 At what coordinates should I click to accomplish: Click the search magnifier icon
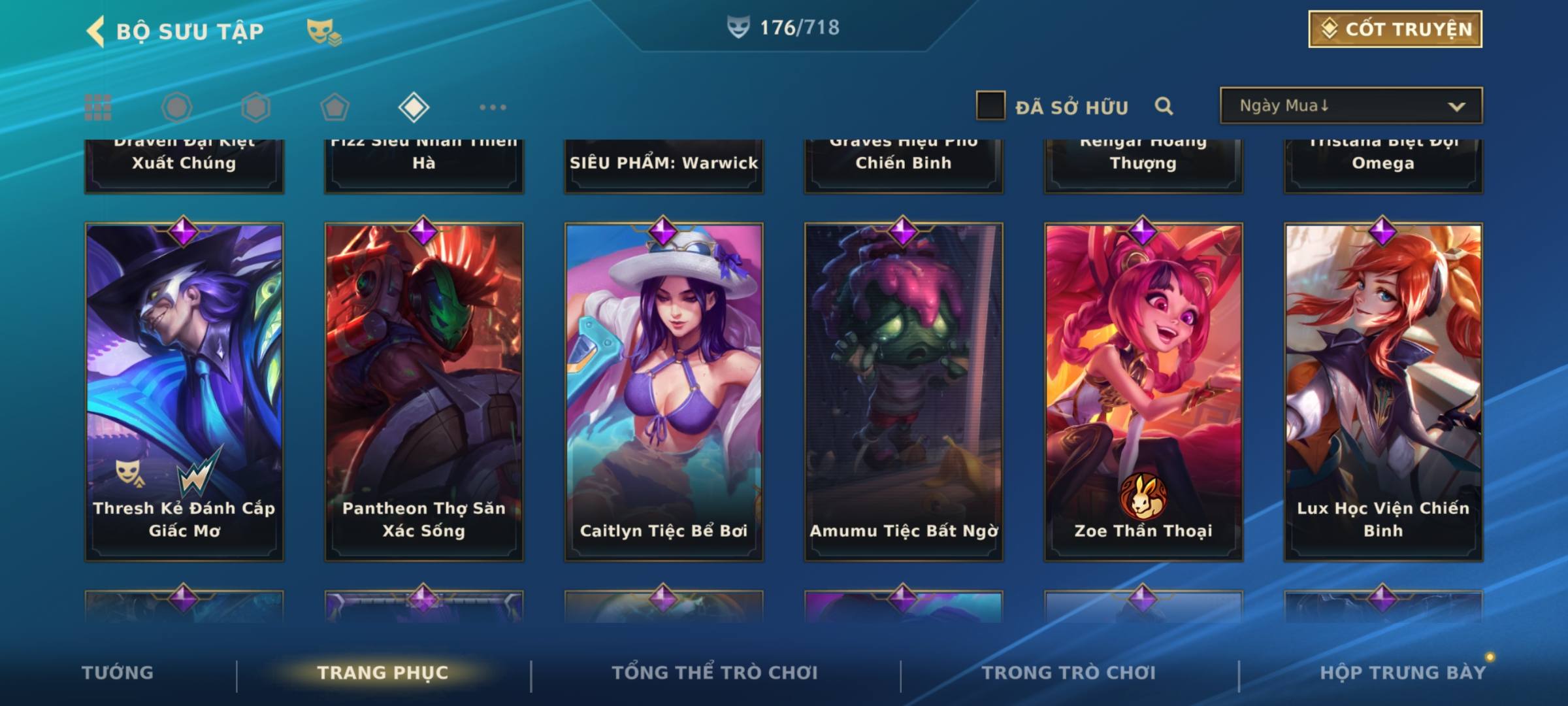[1164, 106]
